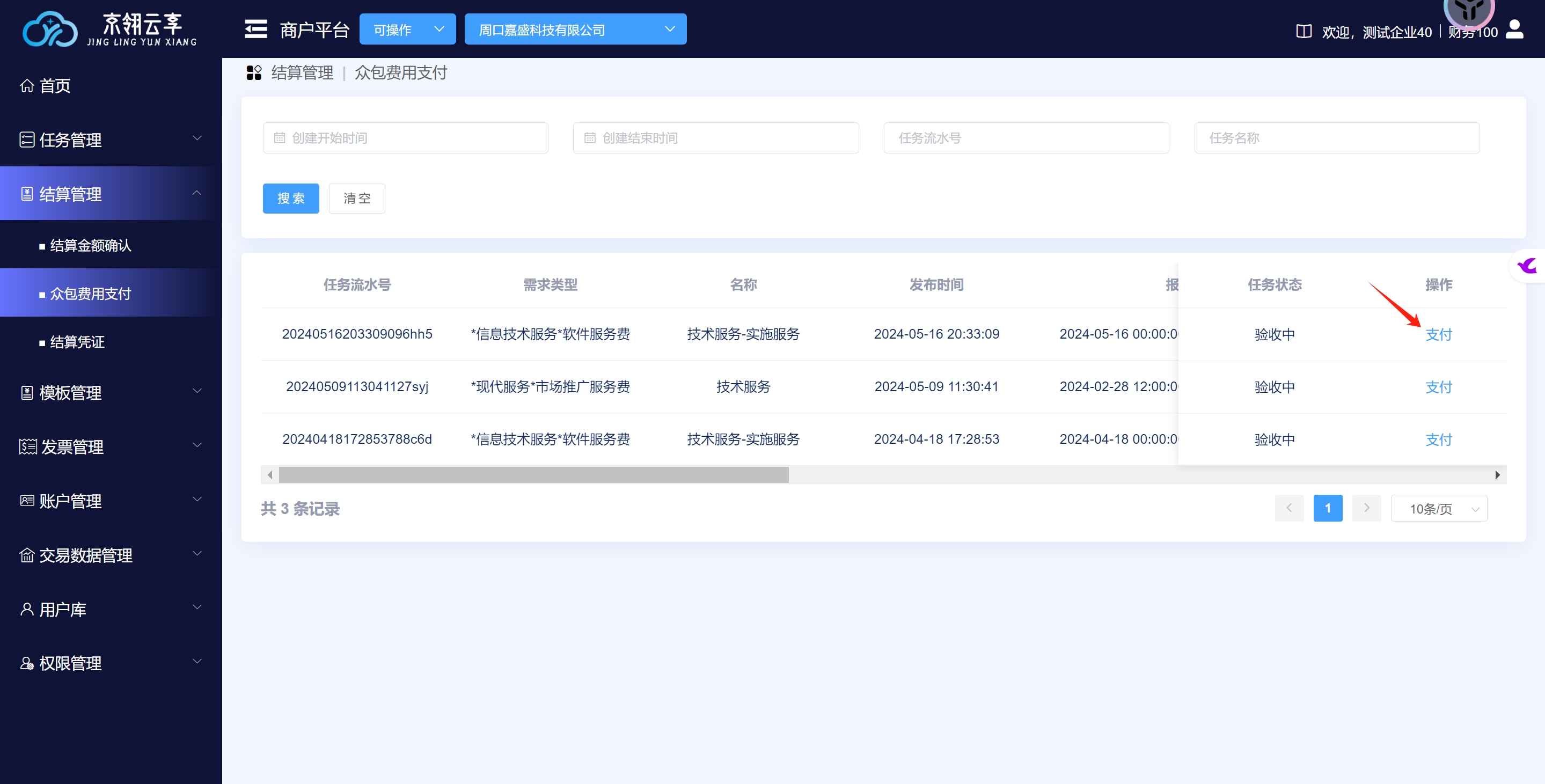Click the 共 3 条记录 total text
The width and height of the screenshot is (1545, 784).
pos(300,509)
